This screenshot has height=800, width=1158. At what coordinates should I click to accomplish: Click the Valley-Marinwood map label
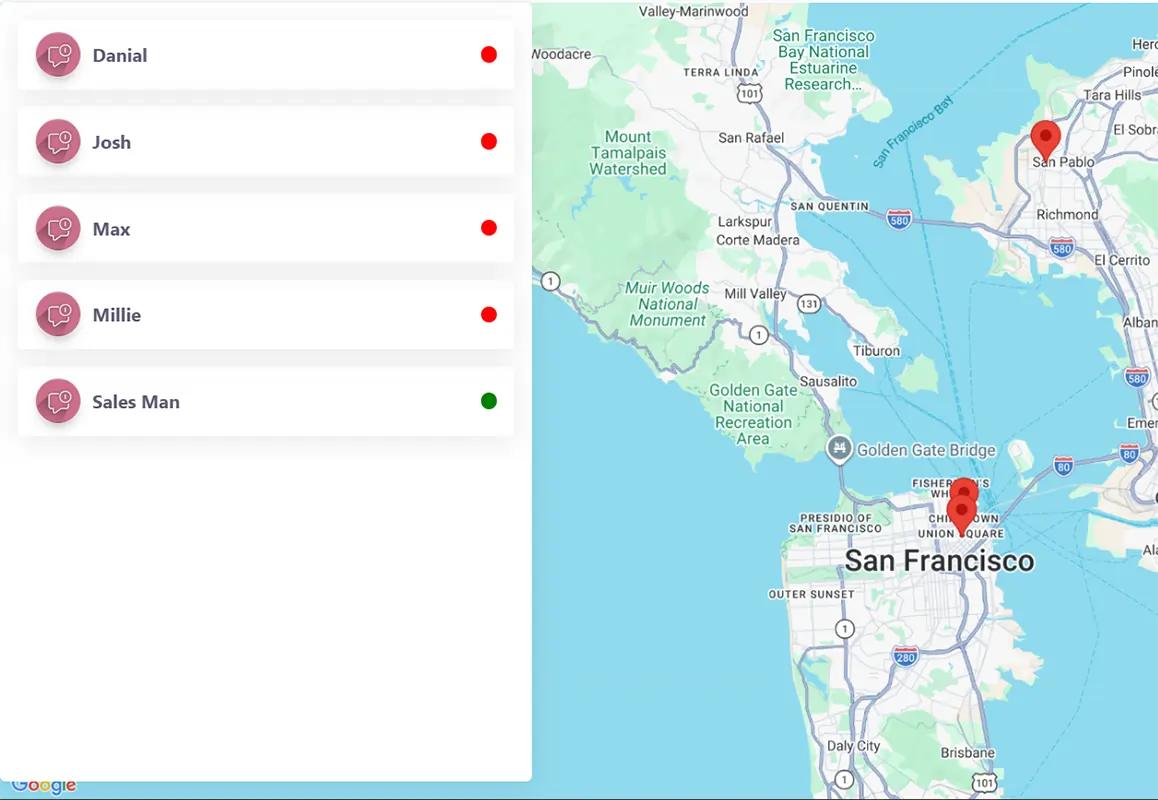[693, 11]
